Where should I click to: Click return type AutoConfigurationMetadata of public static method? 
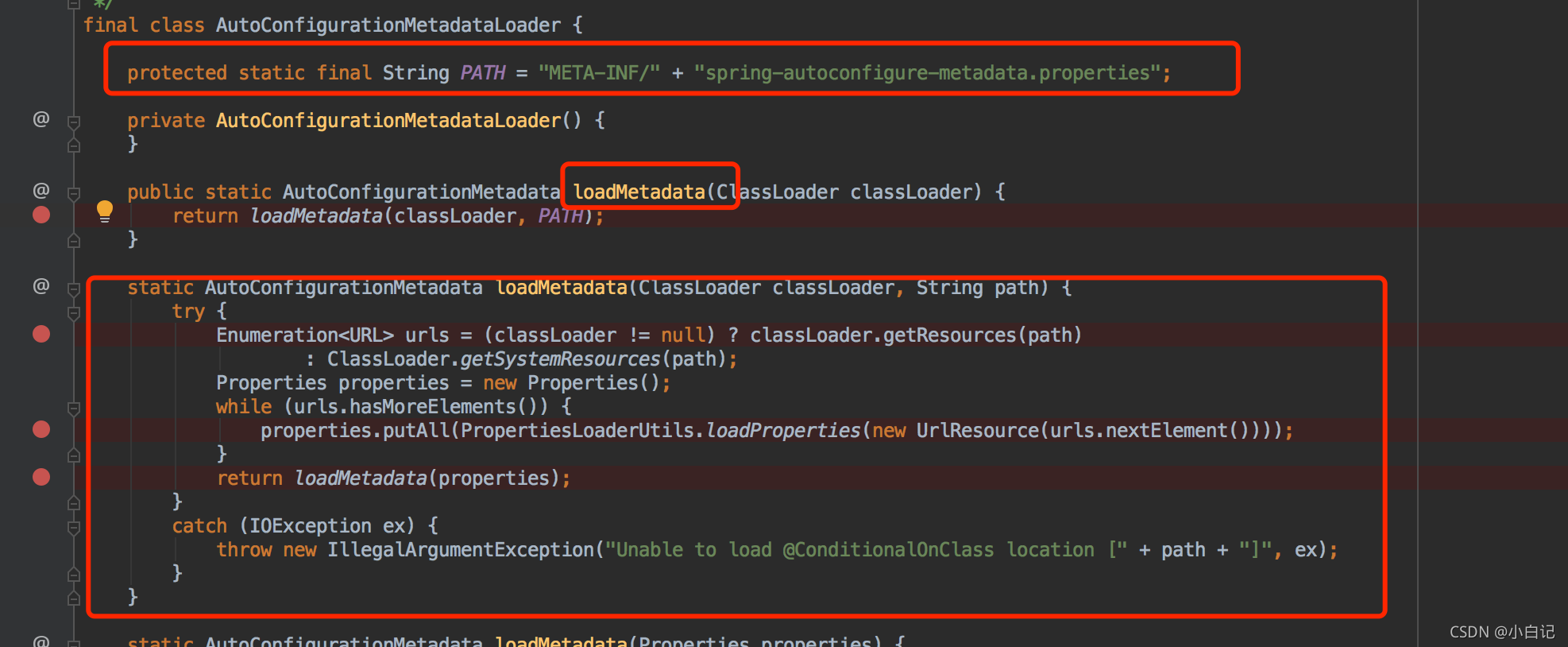point(422,192)
